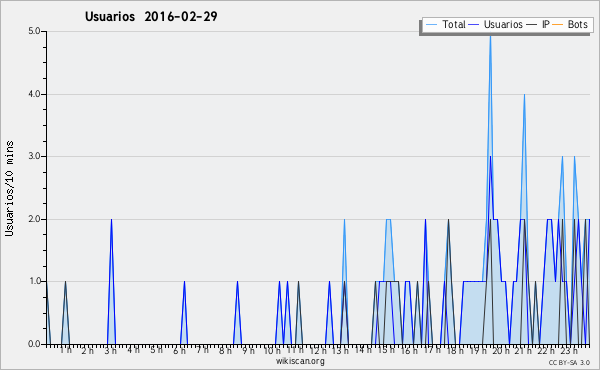Click the '3 h' x-axis label
The image size is (600, 370).
pyautogui.click(x=111, y=350)
